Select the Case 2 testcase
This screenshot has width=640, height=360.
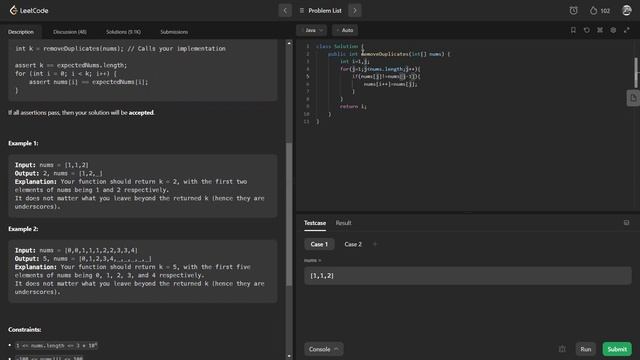(353, 244)
